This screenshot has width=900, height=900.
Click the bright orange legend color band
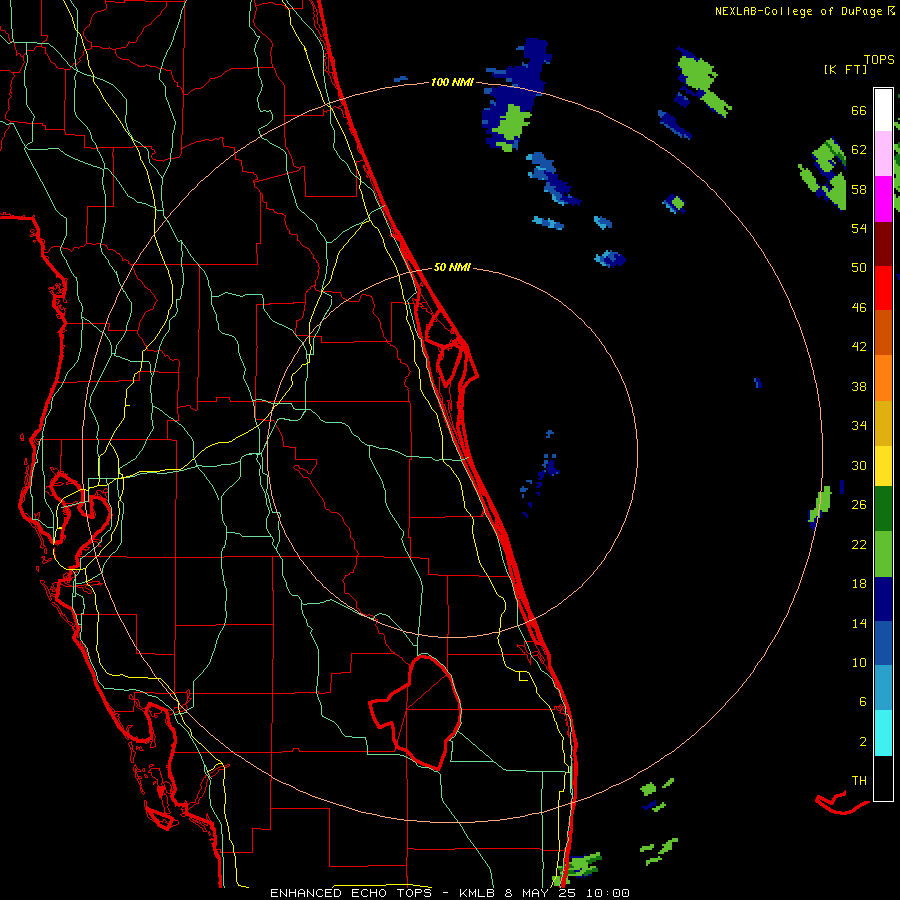(x=883, y=378)
